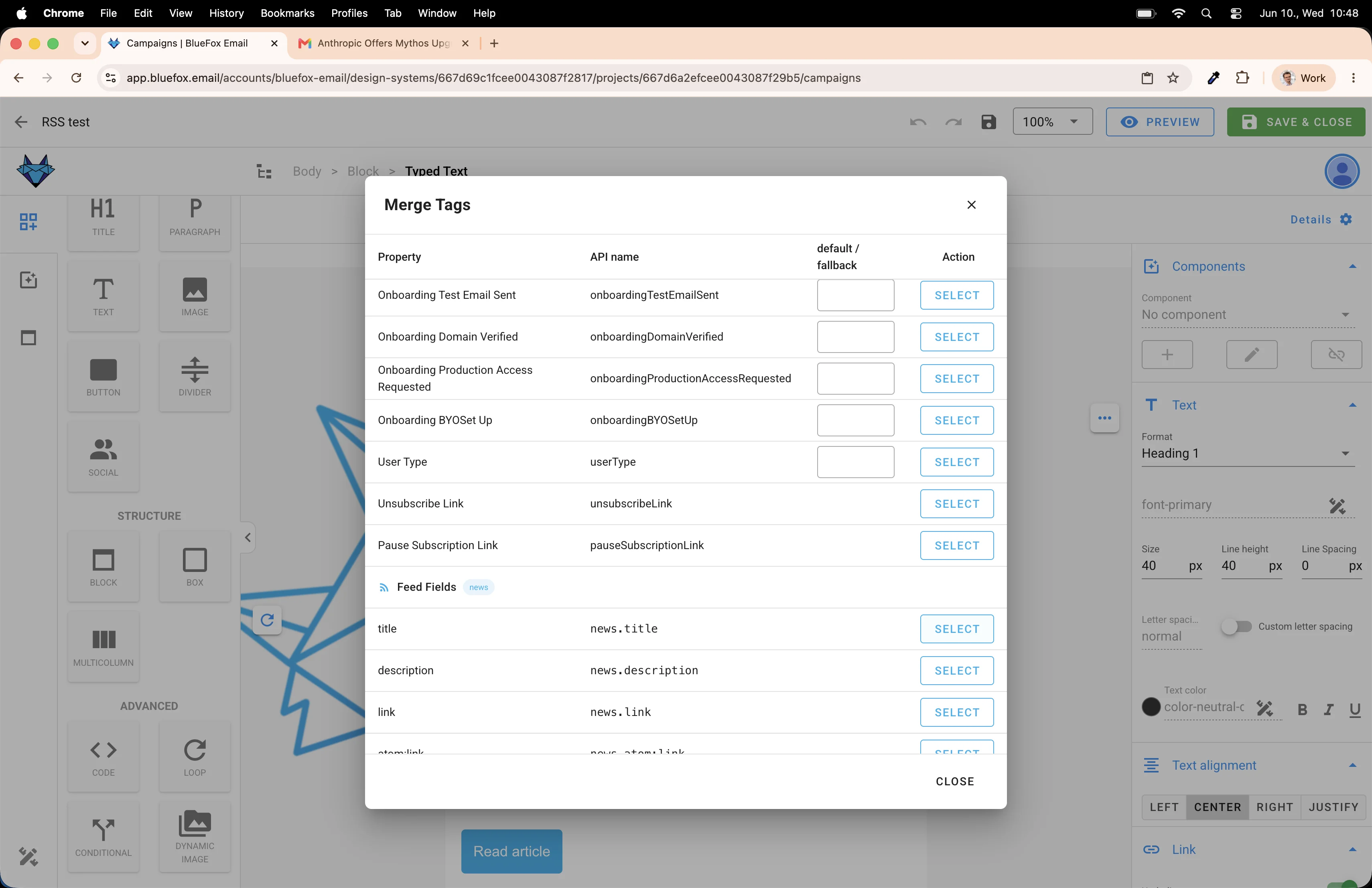Select the Button element tile

tap(103, 376)
